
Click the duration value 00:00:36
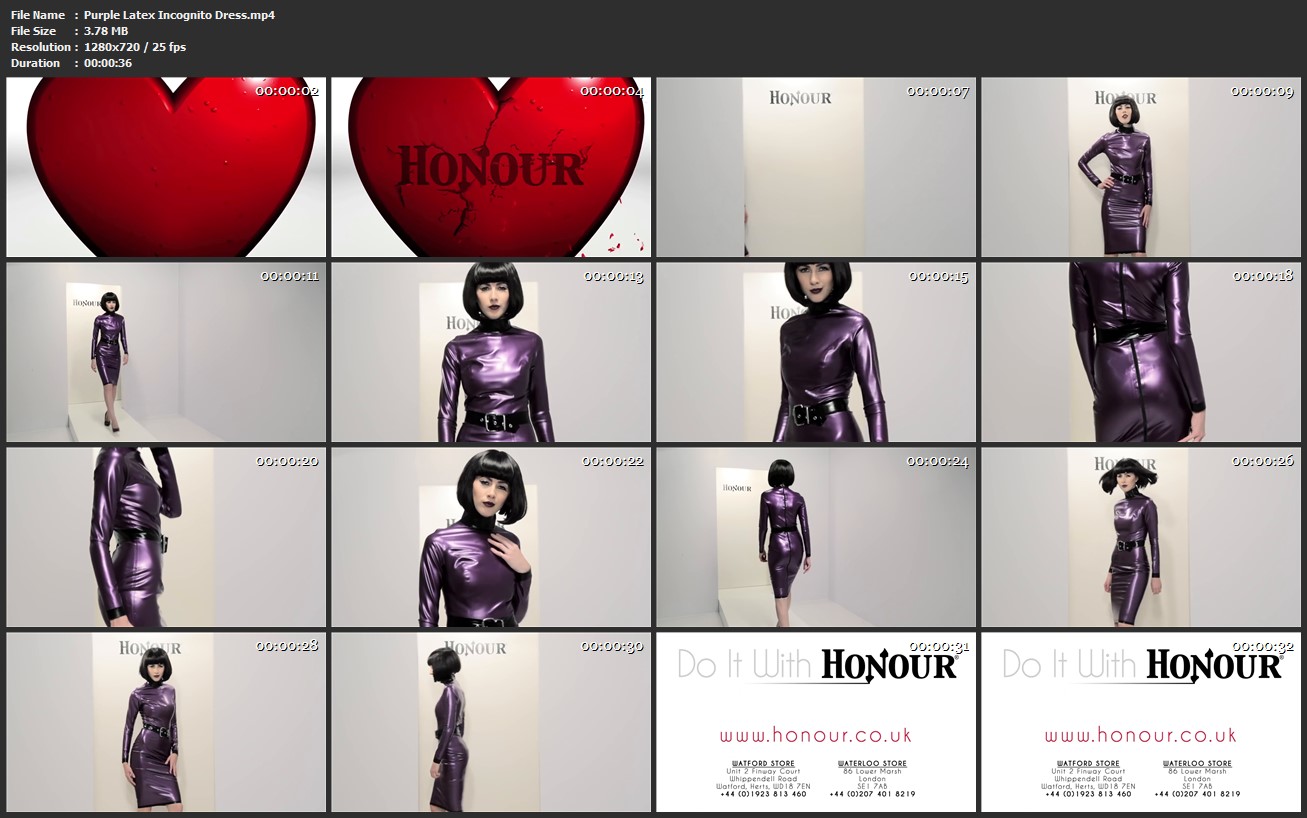(x=108, y=63)
